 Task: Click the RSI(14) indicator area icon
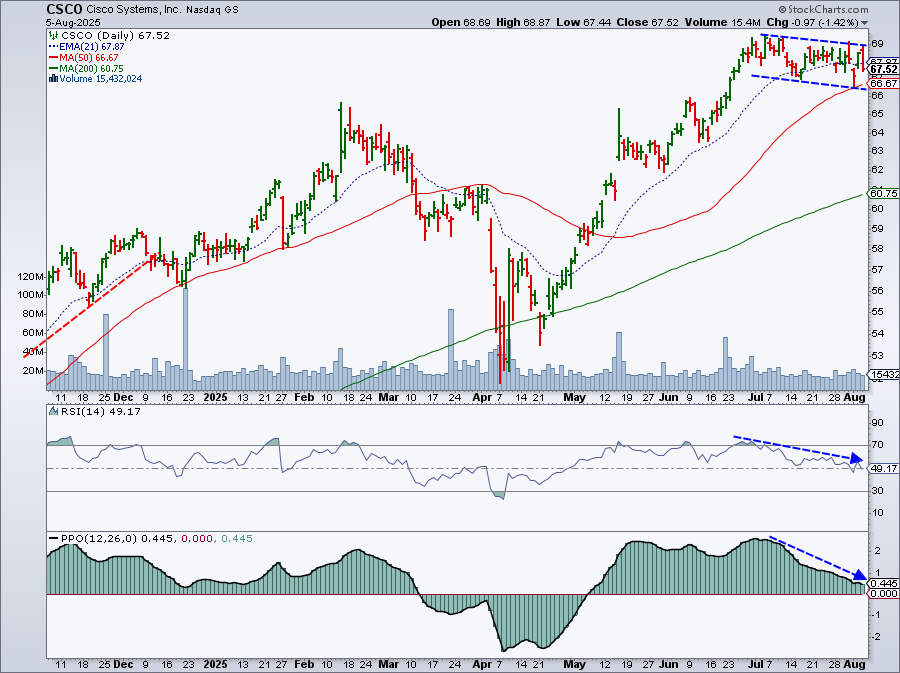click(x=51, y=412)
